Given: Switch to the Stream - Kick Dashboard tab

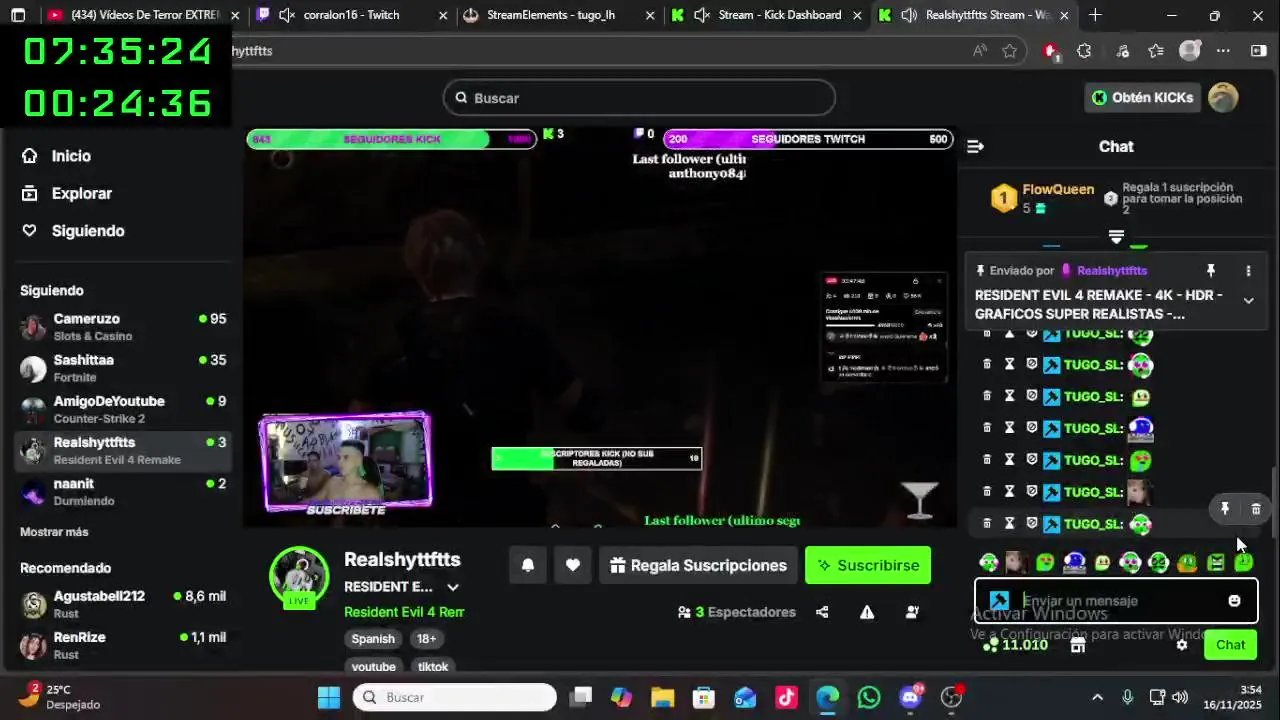Looking at the screenshot, I should point(768,15).
